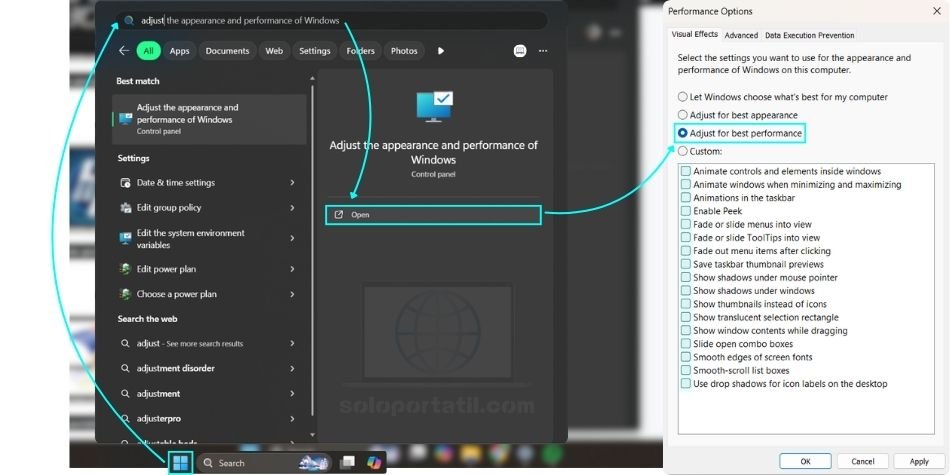950x475 pixels.
Task: Select the Adjust for best performance radio button
Action: click(683, 133)
